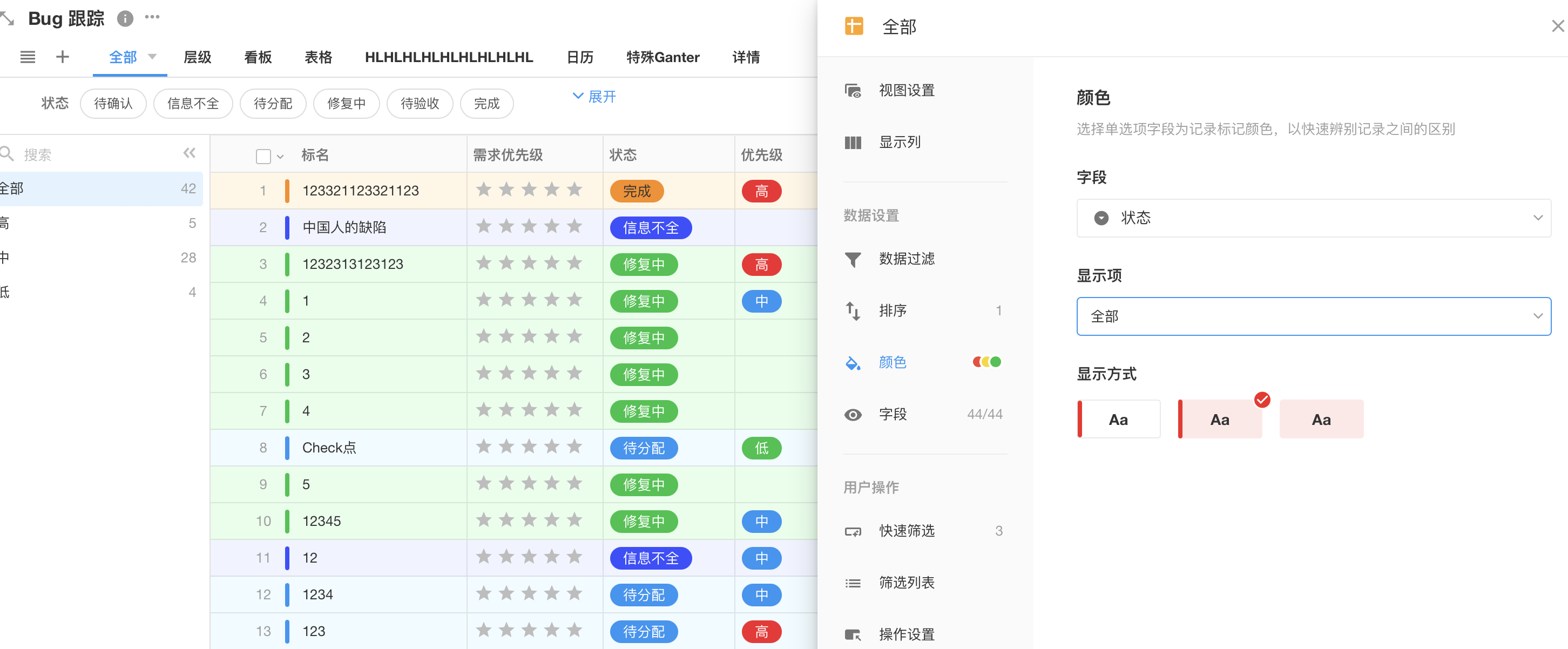Open the 状态 field dropdown
Image resolution: width=1568 pixels, height=649 pixels.
(x=1313, y=218)
